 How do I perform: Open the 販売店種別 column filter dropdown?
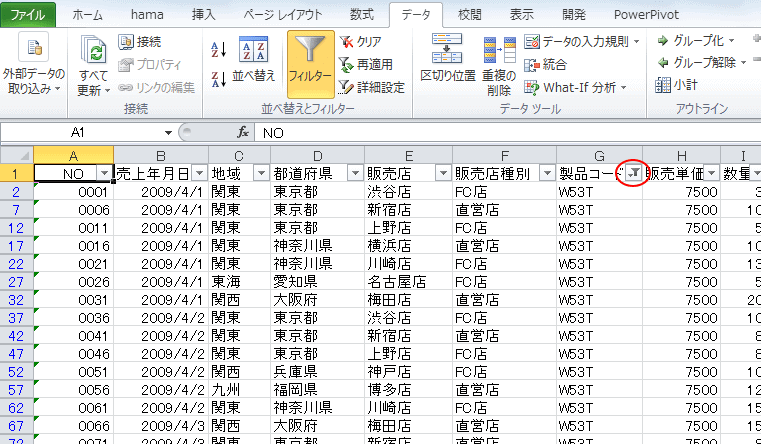click(546, 173)
